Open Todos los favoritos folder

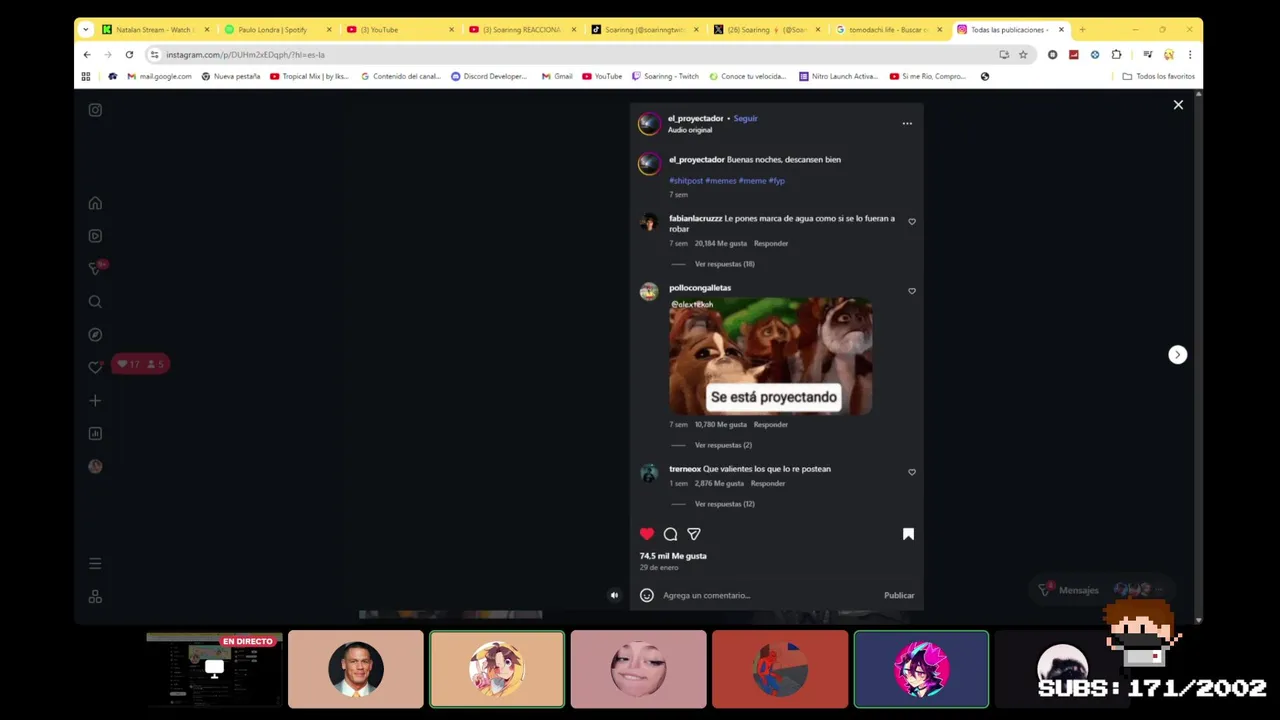coord(1159,76)
